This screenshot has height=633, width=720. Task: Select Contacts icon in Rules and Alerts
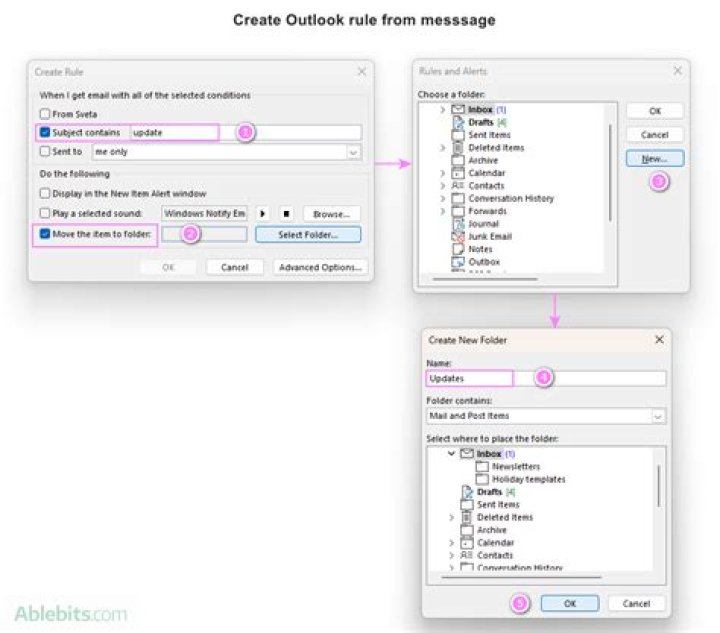(458, 185)
